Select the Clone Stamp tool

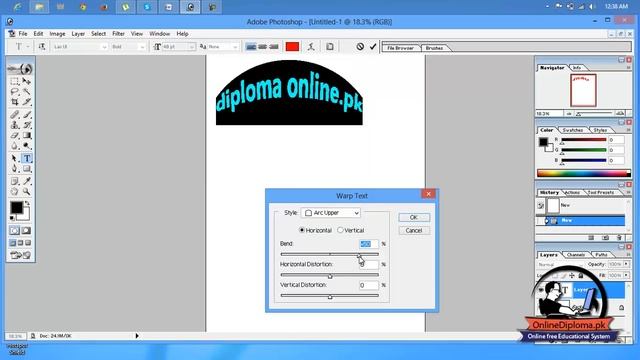pyautogui.click(x=15, y=125)
